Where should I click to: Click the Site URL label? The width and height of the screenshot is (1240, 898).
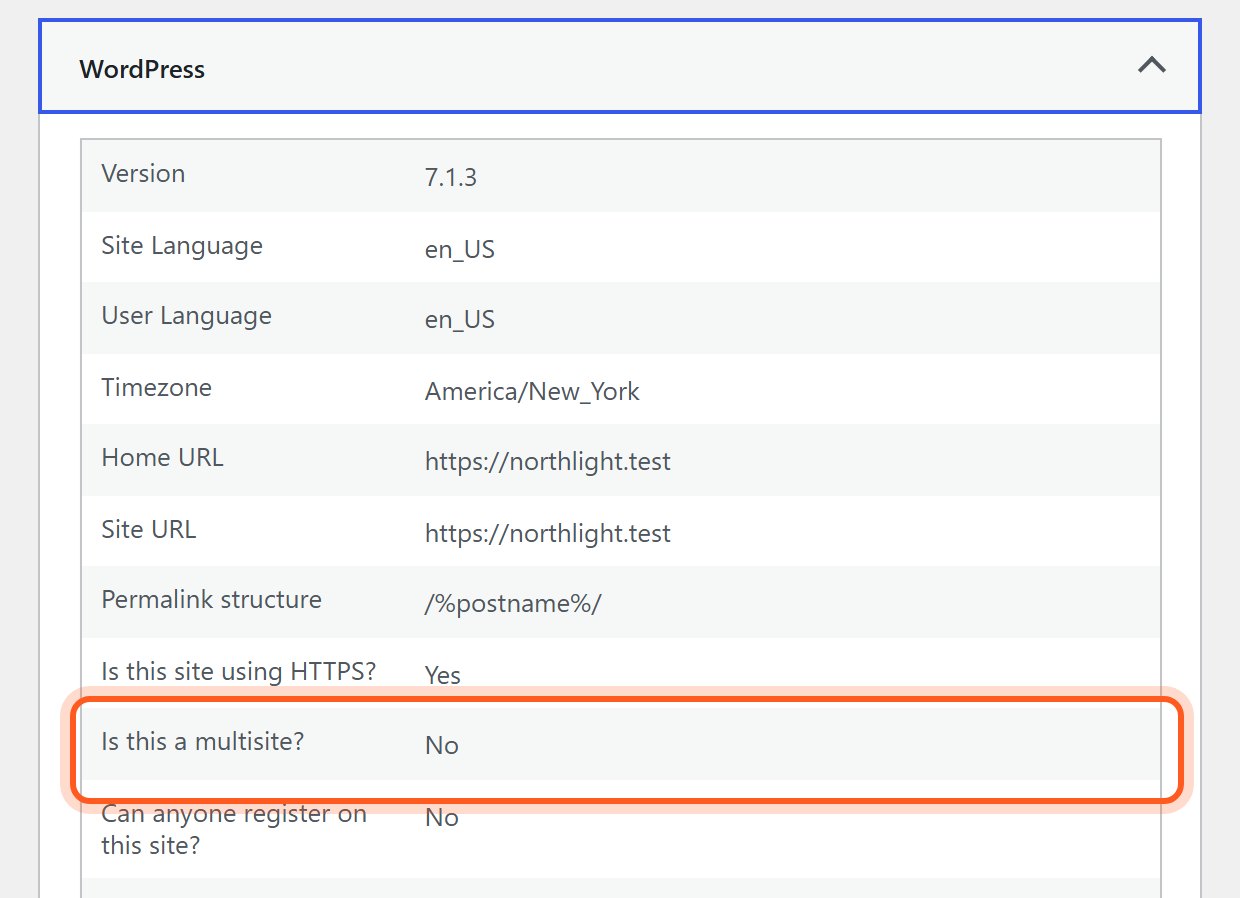tap(149, 529)
